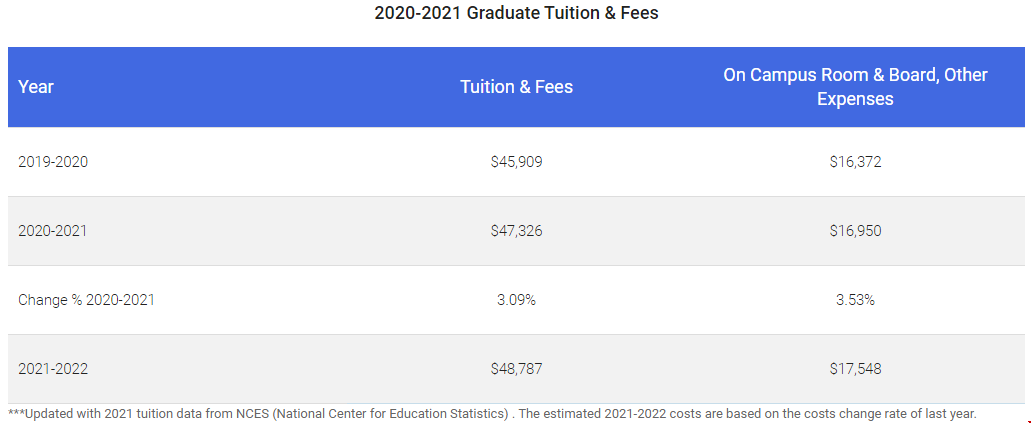Click the $48,787 estimated tuition value
The image size is (1031, 423).
(x=516, y=369)
